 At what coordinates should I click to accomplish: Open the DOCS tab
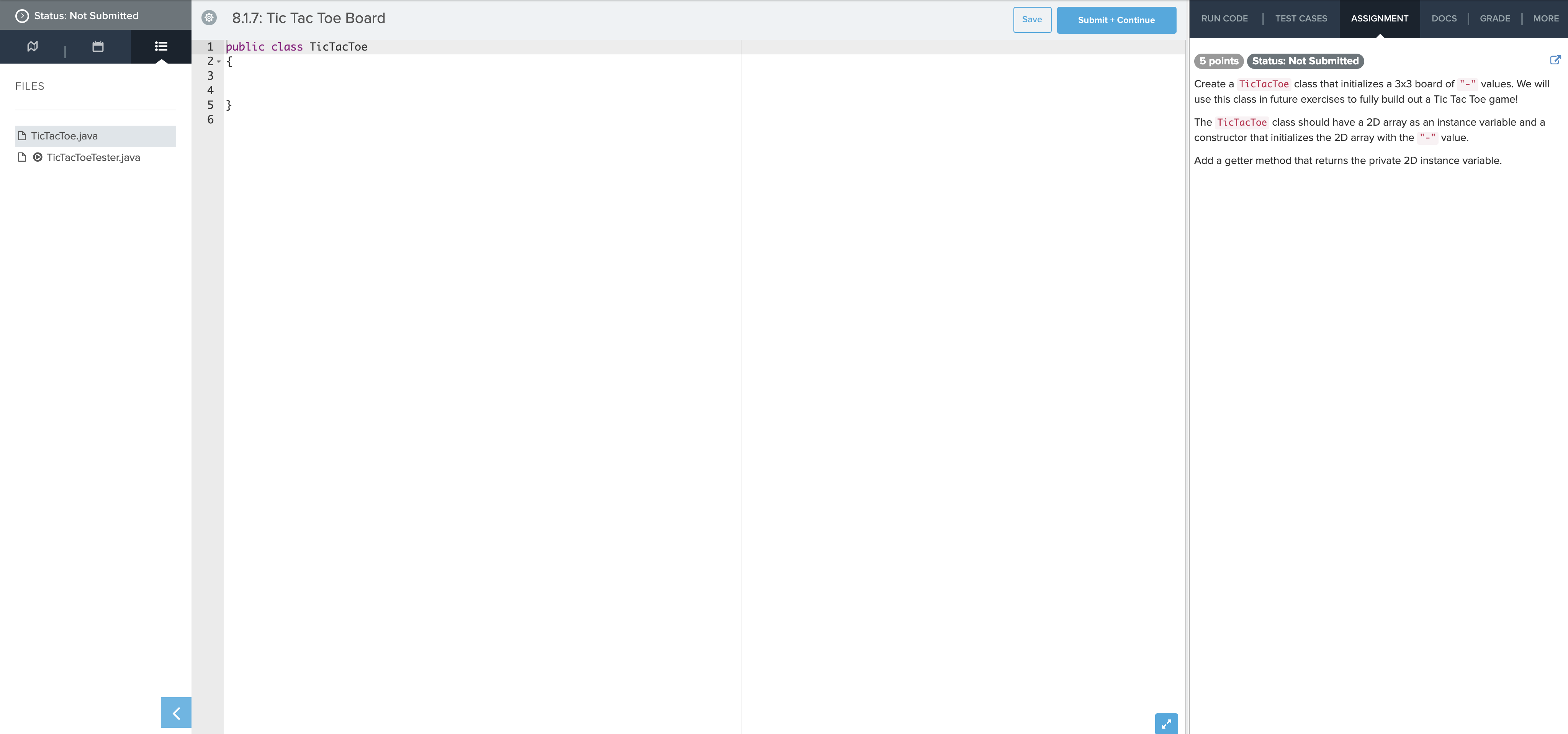tap(1444, 18)
